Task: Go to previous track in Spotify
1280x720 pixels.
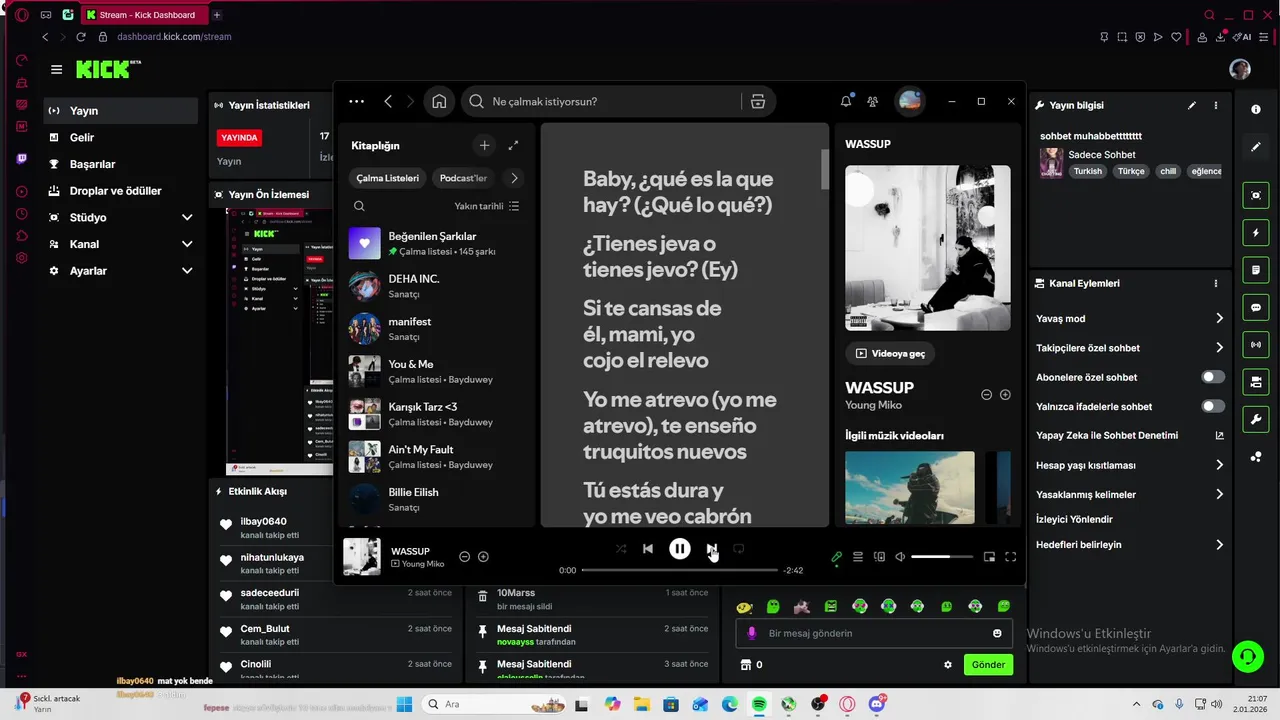Action: 648,548
